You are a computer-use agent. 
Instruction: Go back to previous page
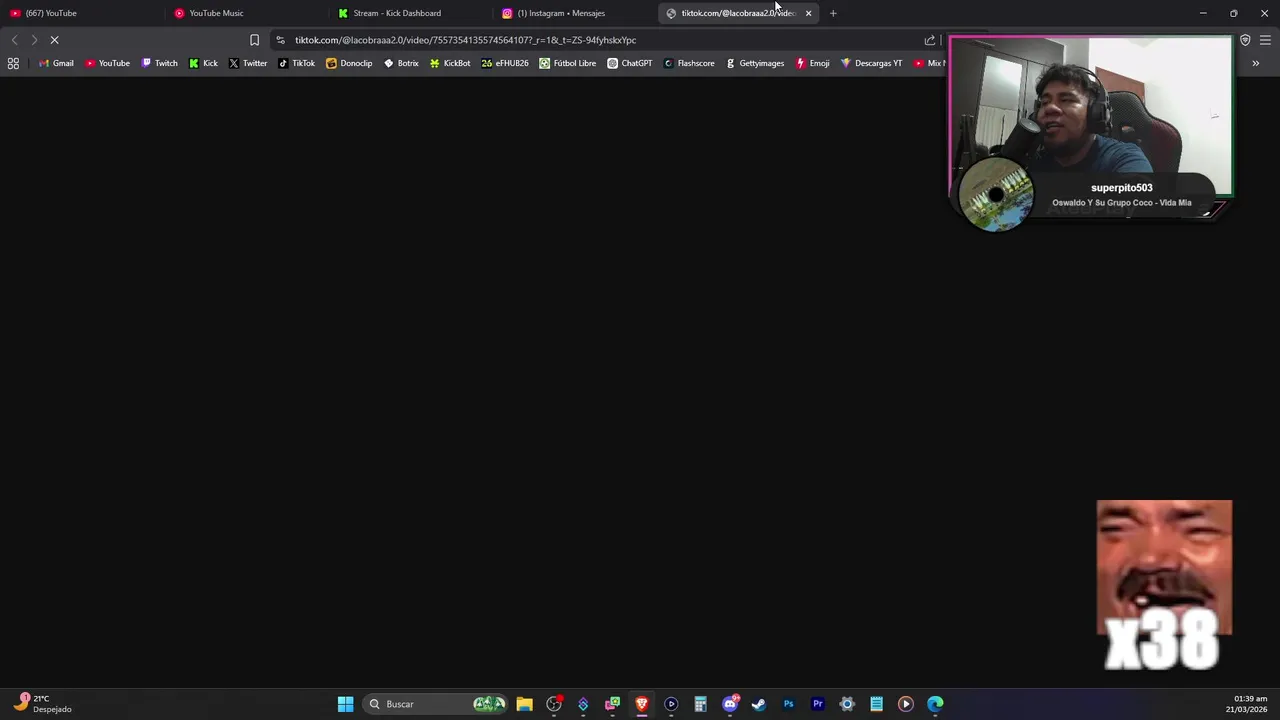pos(14,40)
